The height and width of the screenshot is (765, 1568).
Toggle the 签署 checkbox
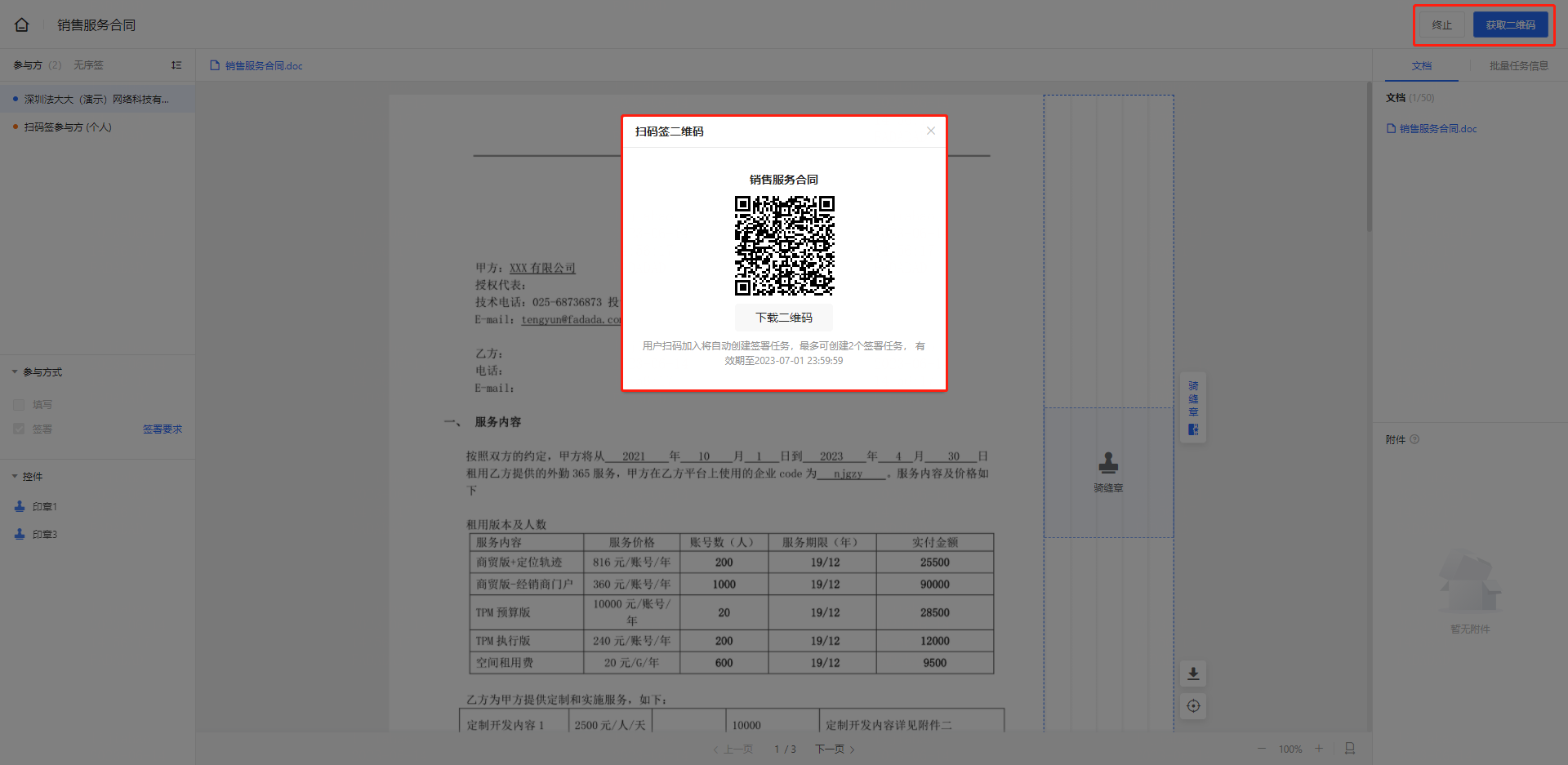pos(19,429)
